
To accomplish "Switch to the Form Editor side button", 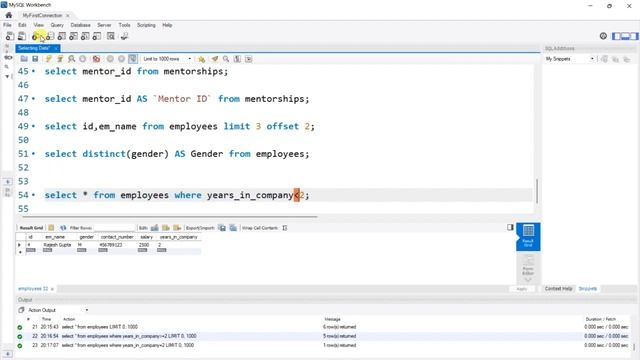I will 528,264.
